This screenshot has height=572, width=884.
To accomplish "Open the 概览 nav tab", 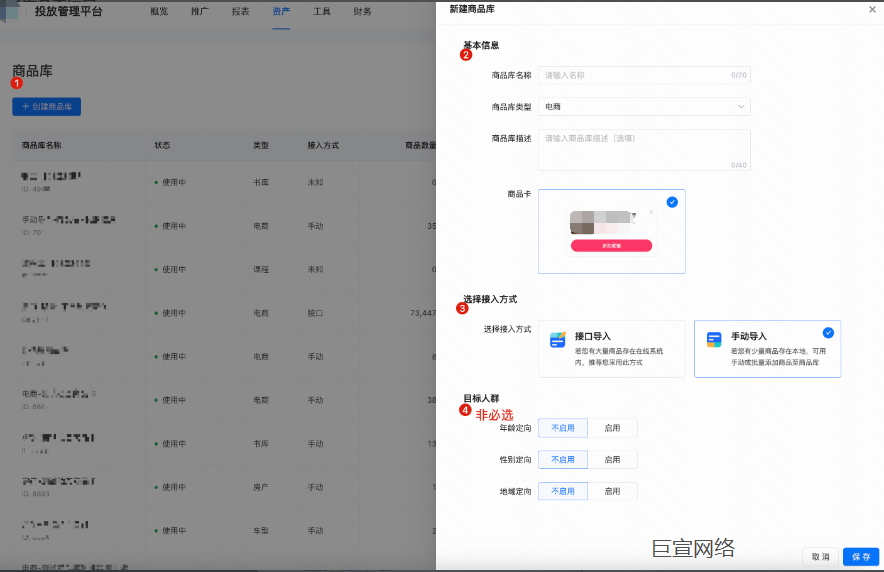I will [160, 11].
